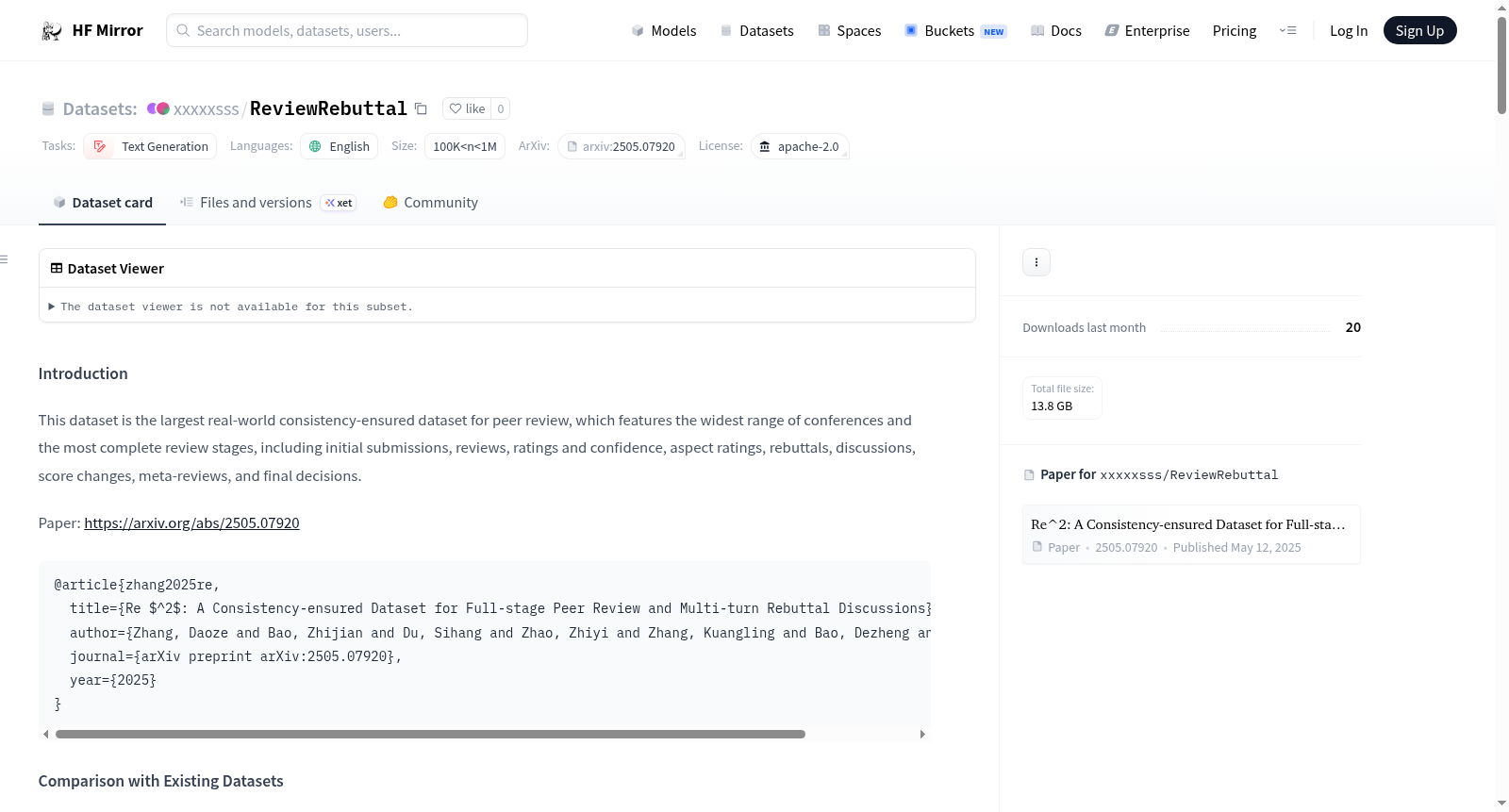Click the HF Mirror logo icon
1509x812 pixels.
52,31
